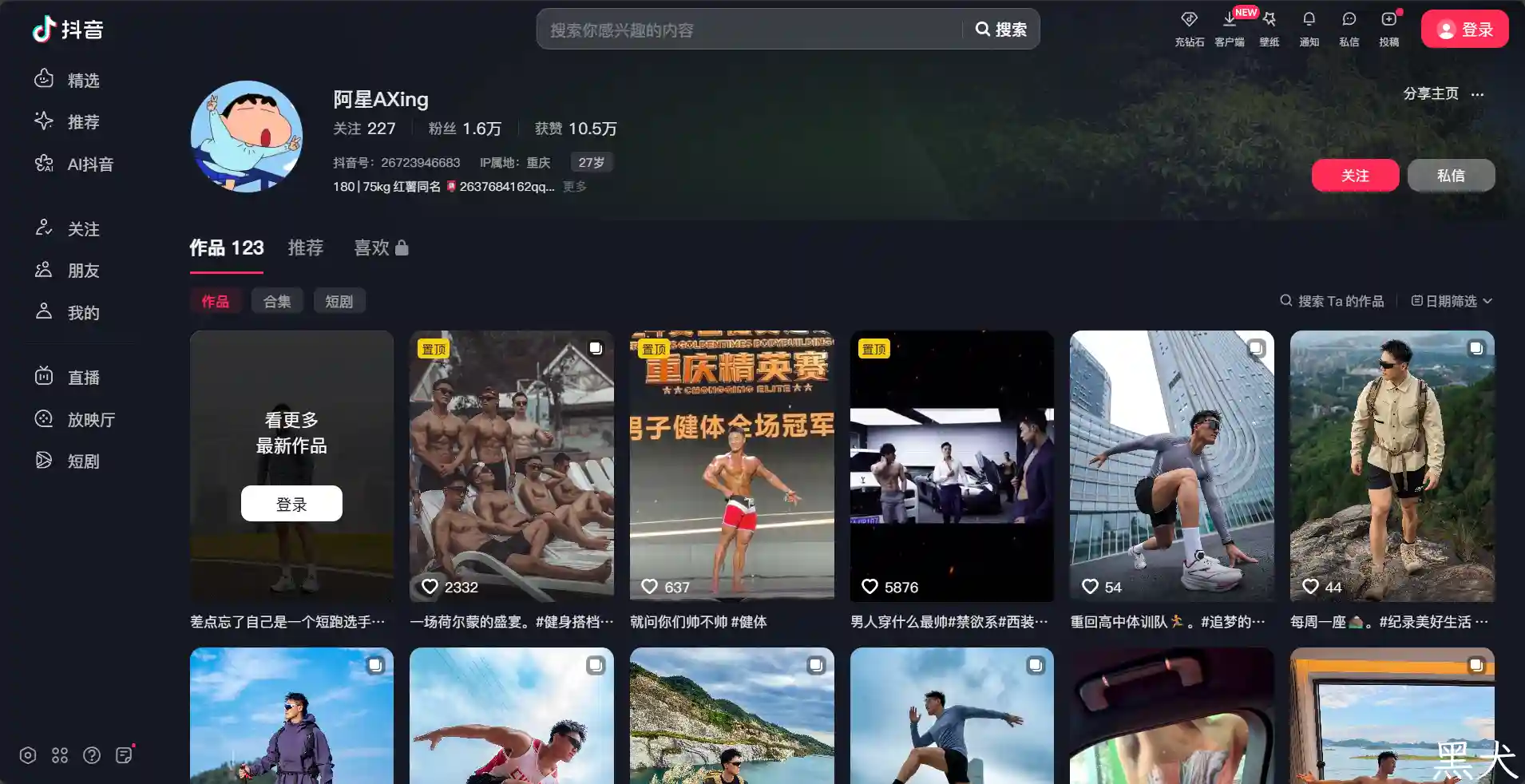Open the 通知 notification bell

[x=1309, y=28]
